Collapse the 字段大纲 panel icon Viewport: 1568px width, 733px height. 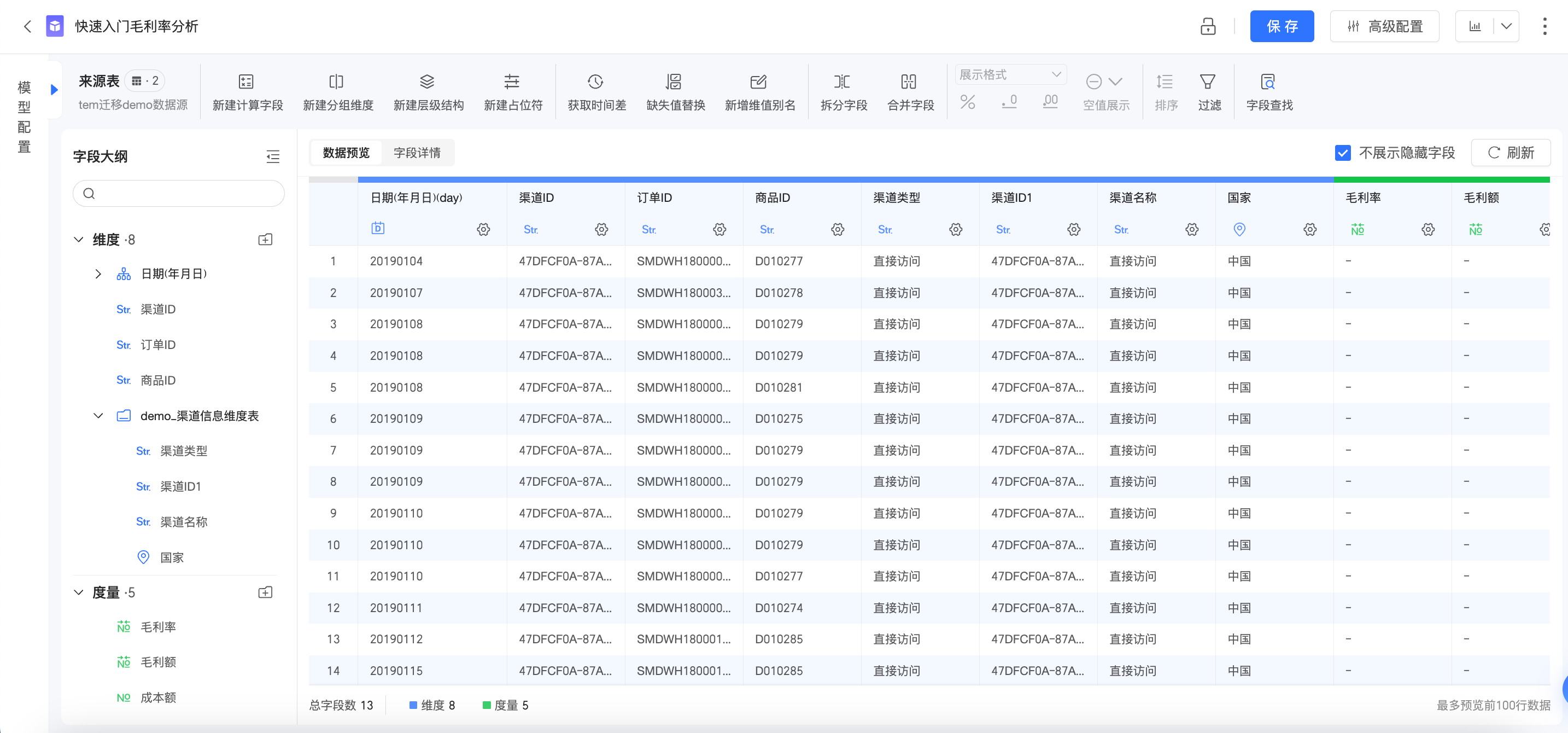coord(273,156)
